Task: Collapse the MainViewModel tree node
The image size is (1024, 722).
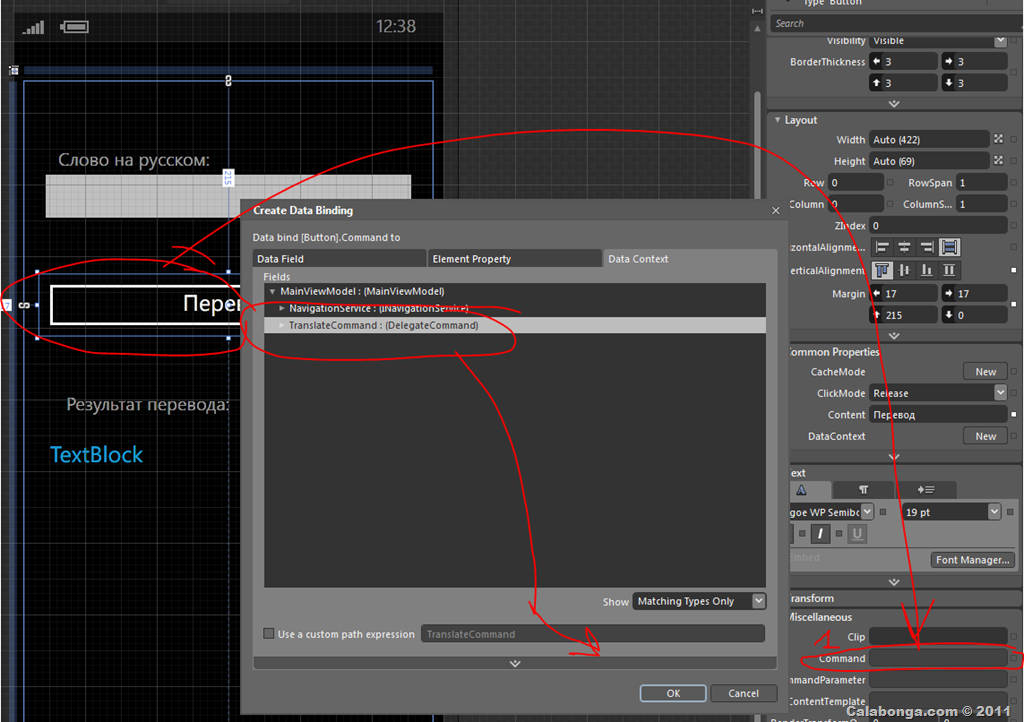Action: 272,291
